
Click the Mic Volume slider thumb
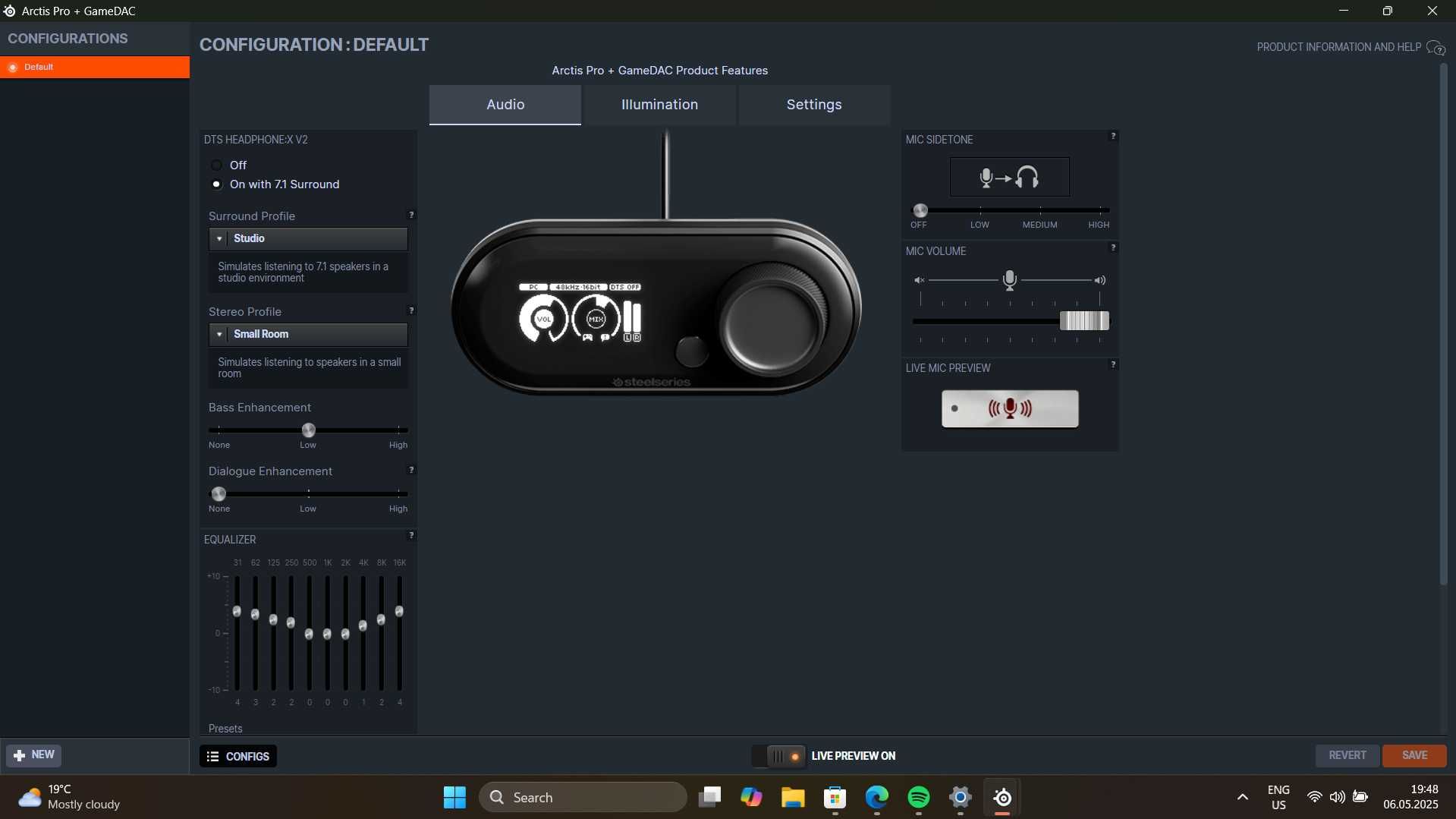[1084, 321]
